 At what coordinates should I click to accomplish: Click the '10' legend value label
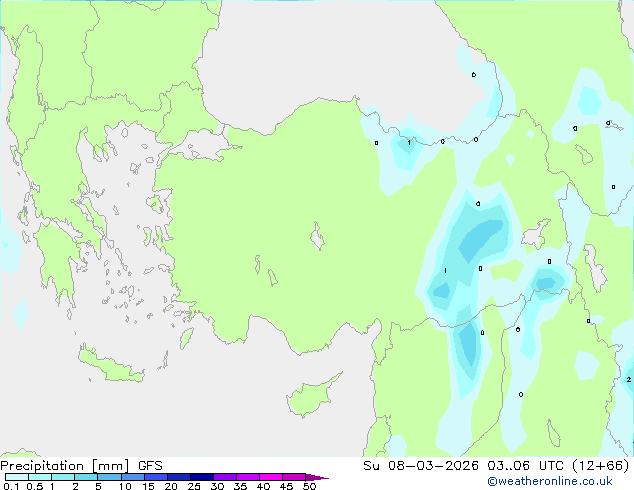[x=125, y=486]
